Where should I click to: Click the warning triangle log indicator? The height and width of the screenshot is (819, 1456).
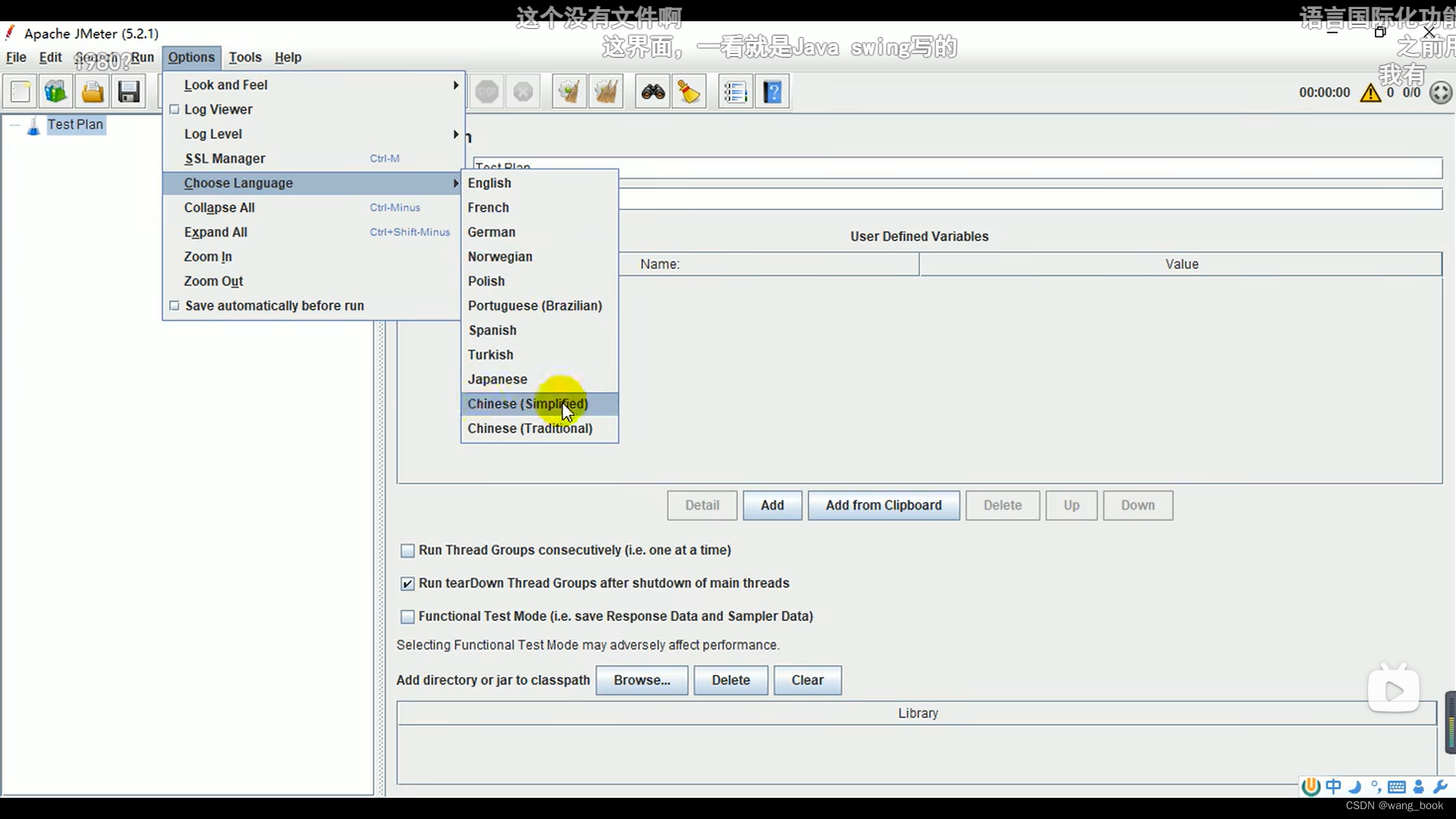1370,93
